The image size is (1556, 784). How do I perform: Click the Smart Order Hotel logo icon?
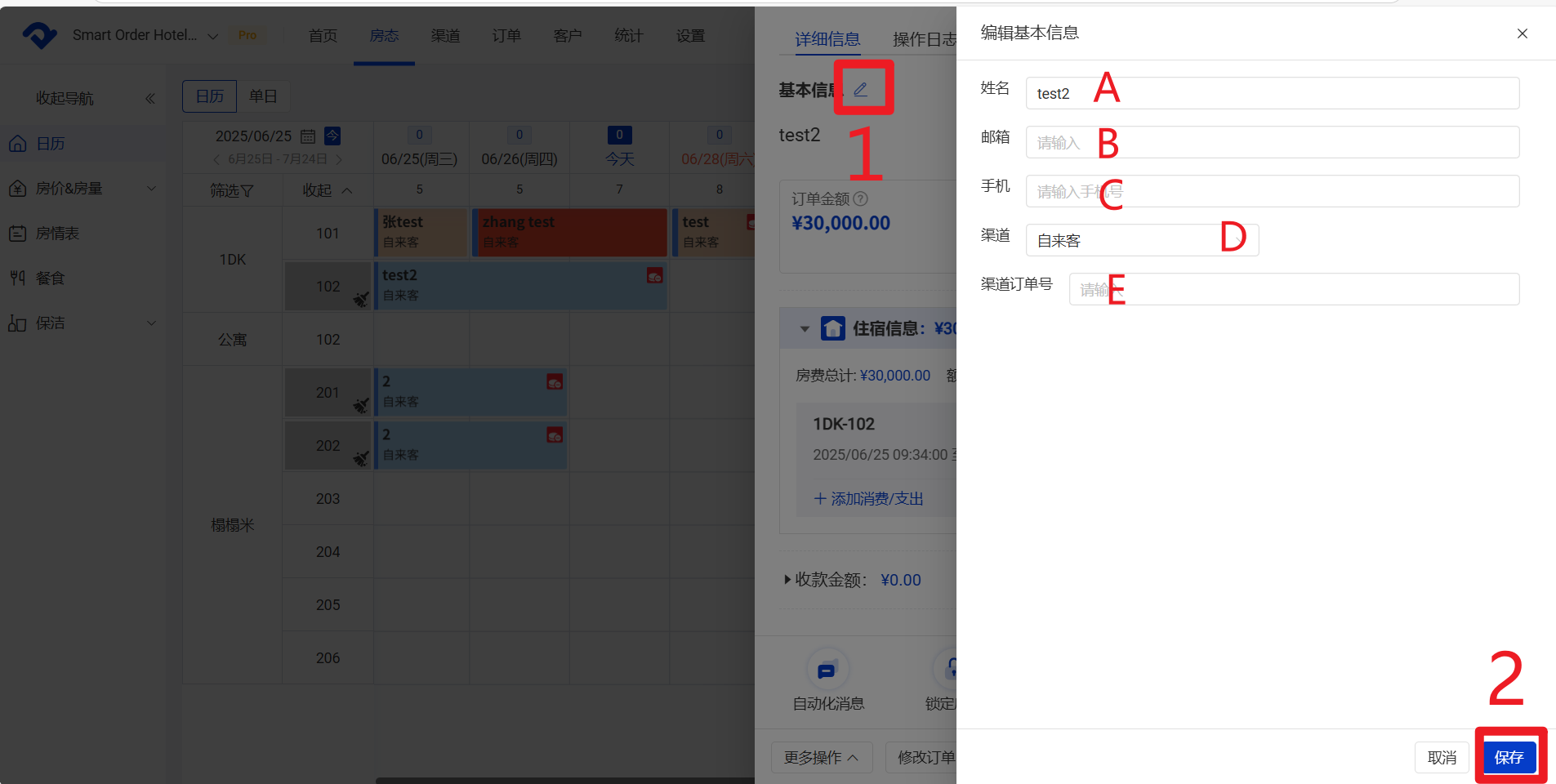coord(39,35)
